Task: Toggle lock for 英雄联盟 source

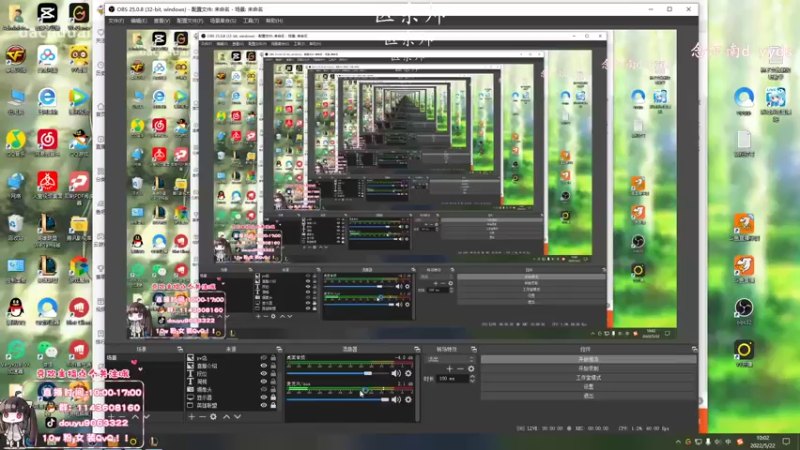Action: coord(273,406)
